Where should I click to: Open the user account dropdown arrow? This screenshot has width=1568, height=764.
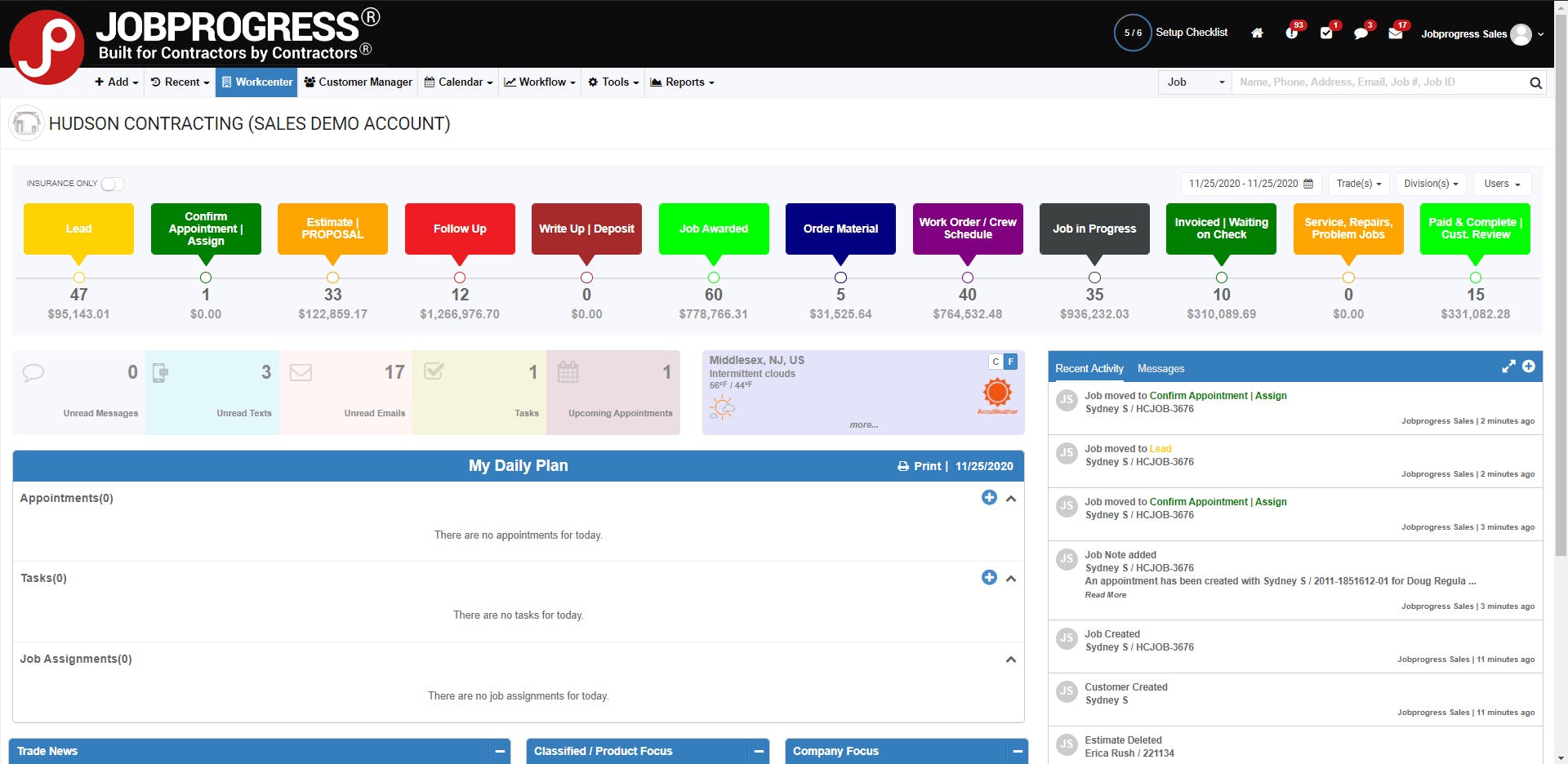coord(1541,34)
